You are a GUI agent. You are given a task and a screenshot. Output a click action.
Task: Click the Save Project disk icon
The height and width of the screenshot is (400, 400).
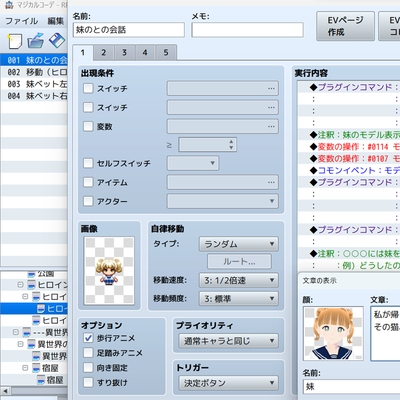click(x=57, y=41)
